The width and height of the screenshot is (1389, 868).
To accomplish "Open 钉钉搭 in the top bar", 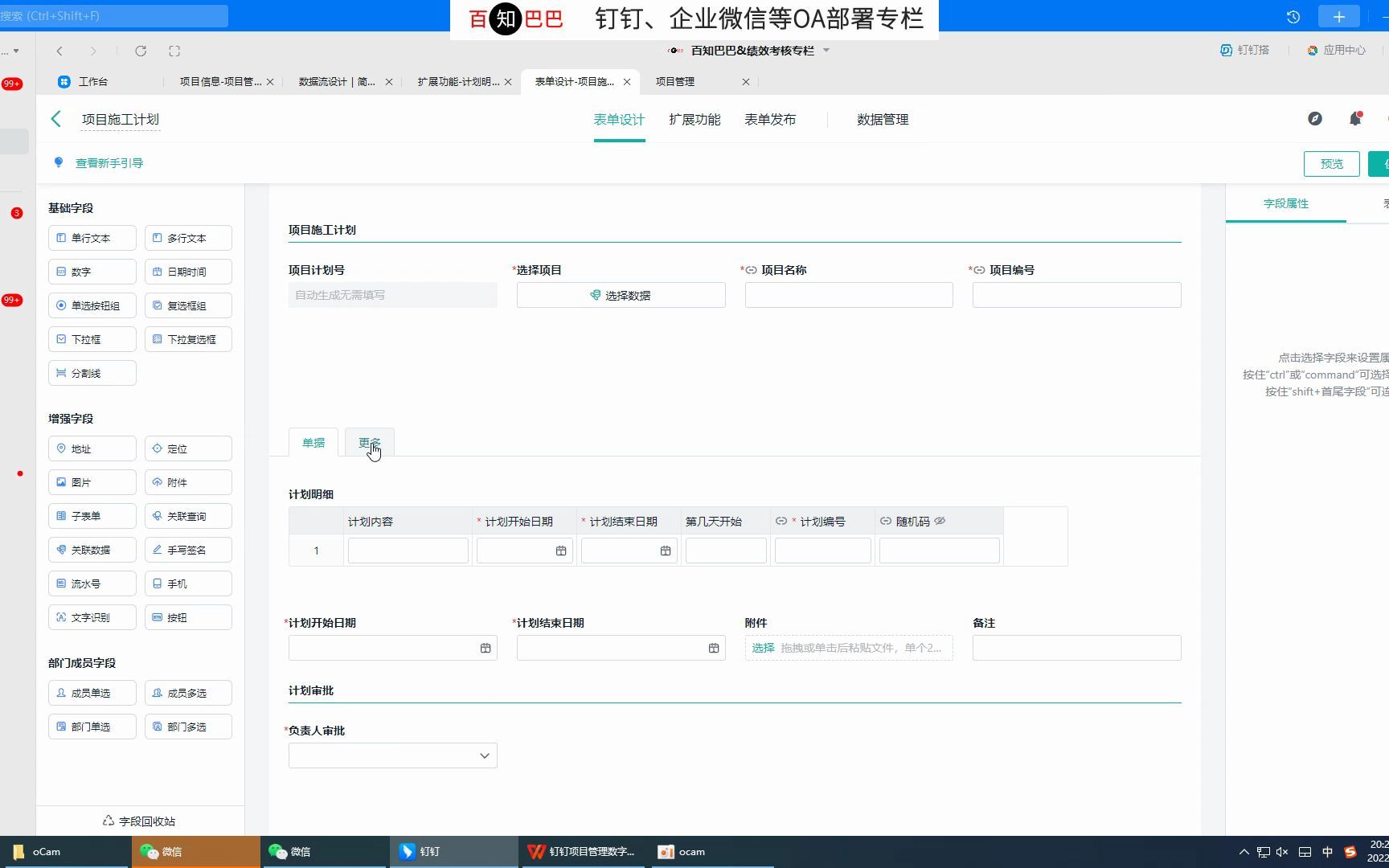I will 1245,50.
